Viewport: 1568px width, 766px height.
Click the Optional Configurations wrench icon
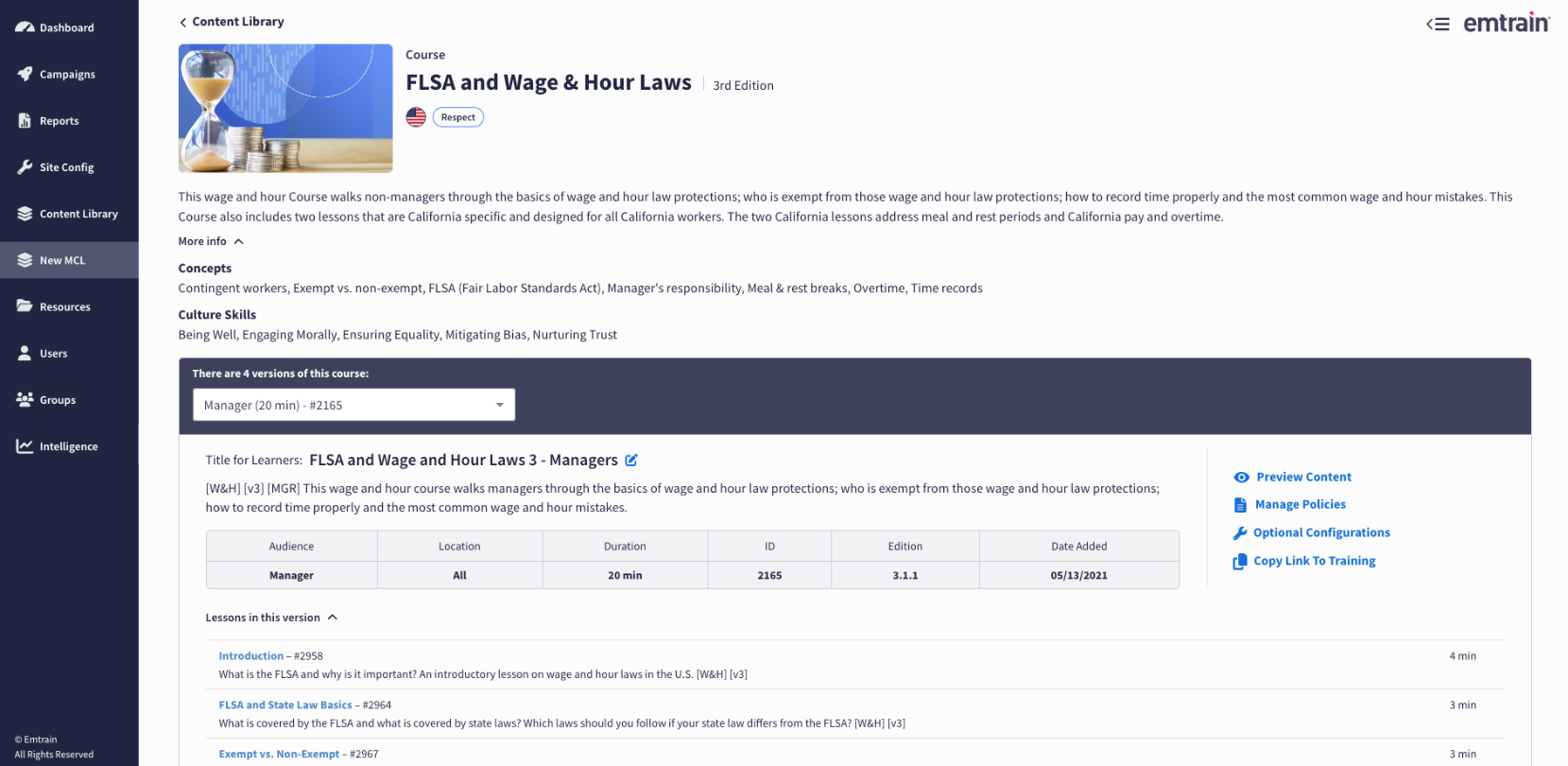1240,533
